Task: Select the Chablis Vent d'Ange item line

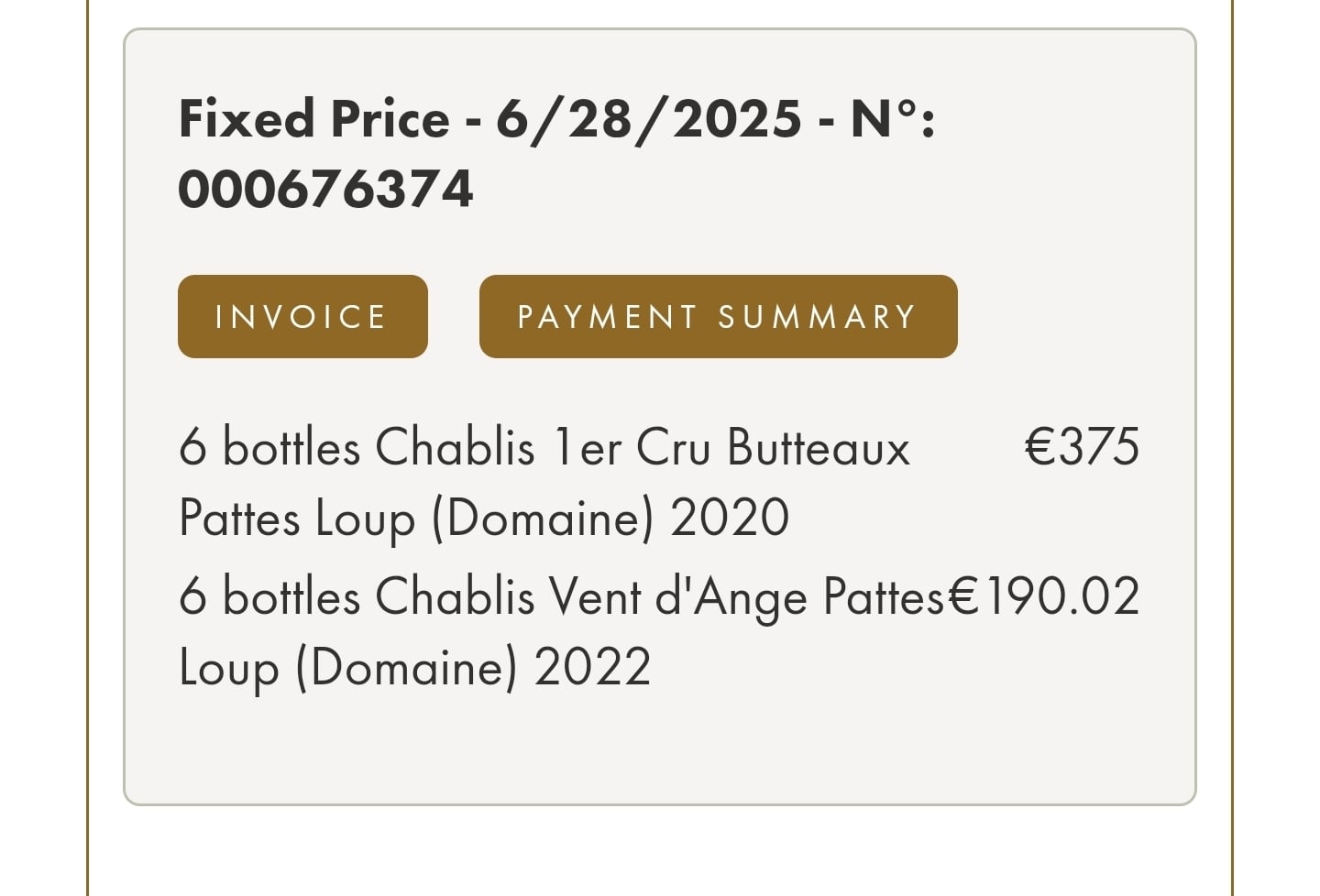Action: (561, 596)
